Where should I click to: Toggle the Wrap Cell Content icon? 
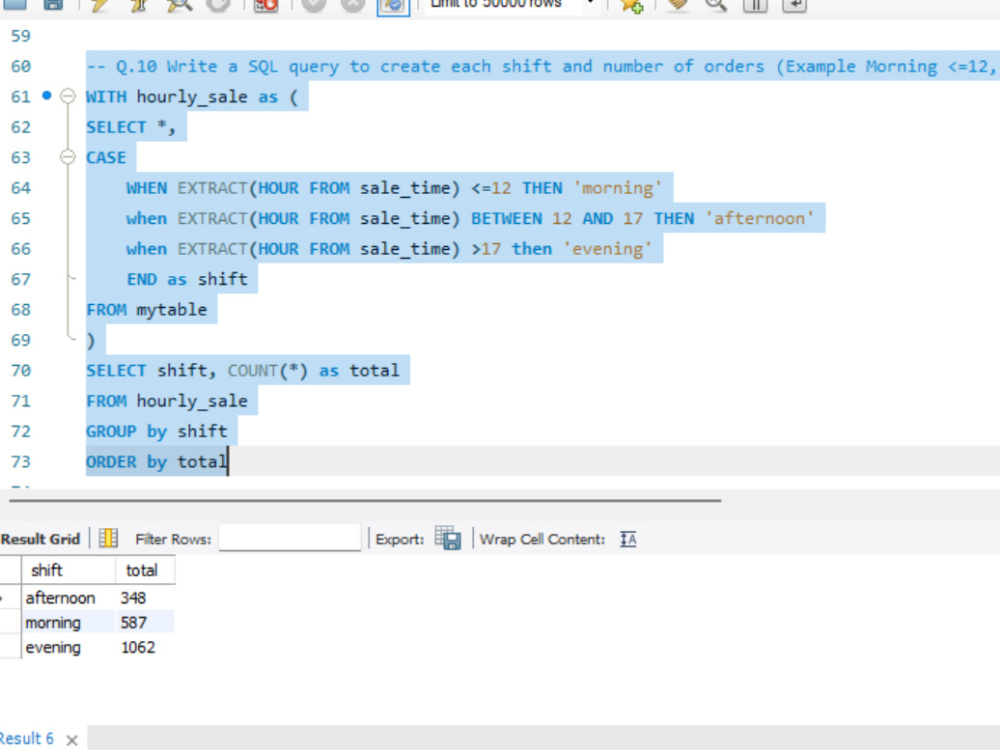[x=628, y=540]
